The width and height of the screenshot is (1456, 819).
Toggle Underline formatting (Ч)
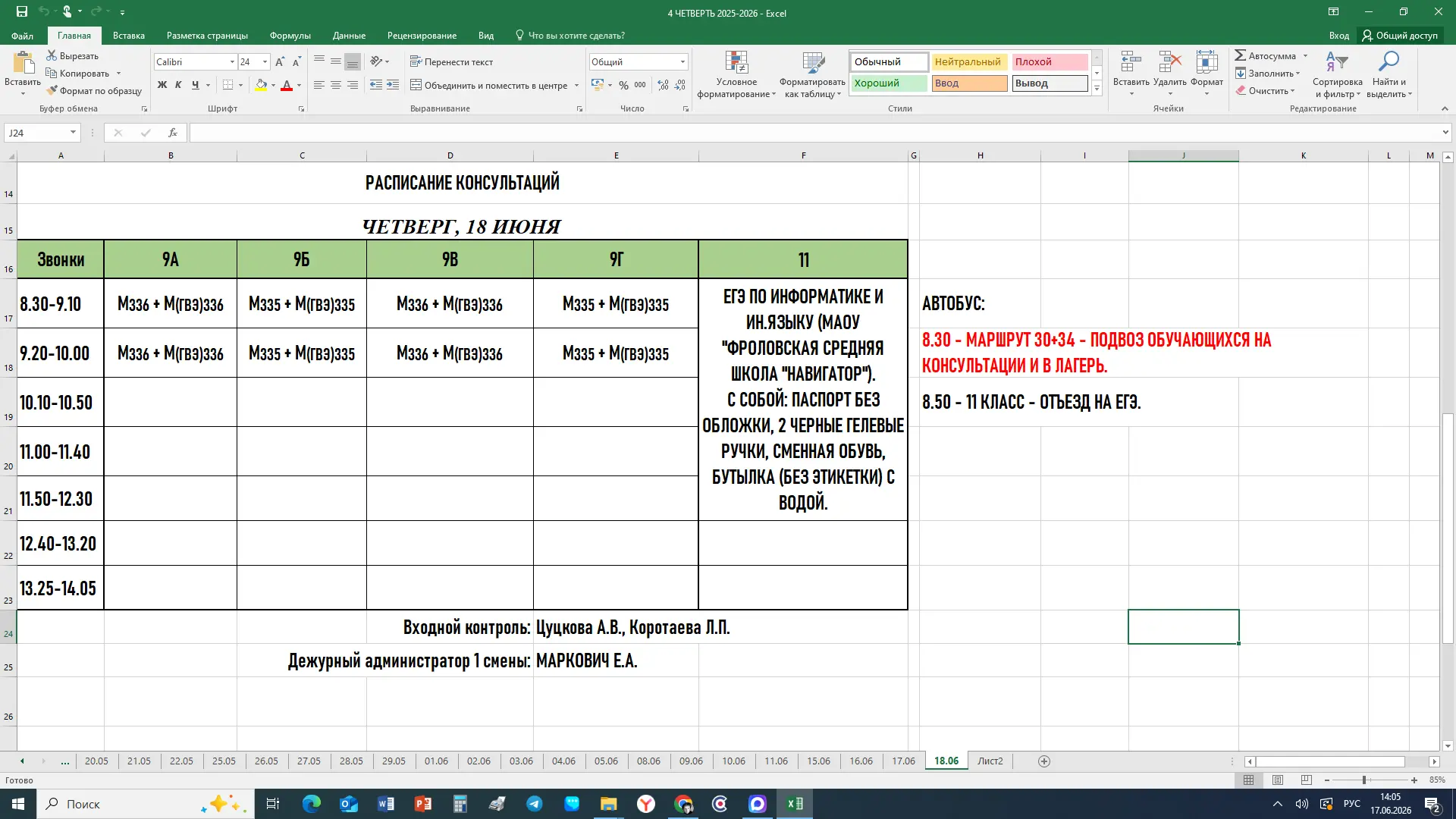[196, 85]
